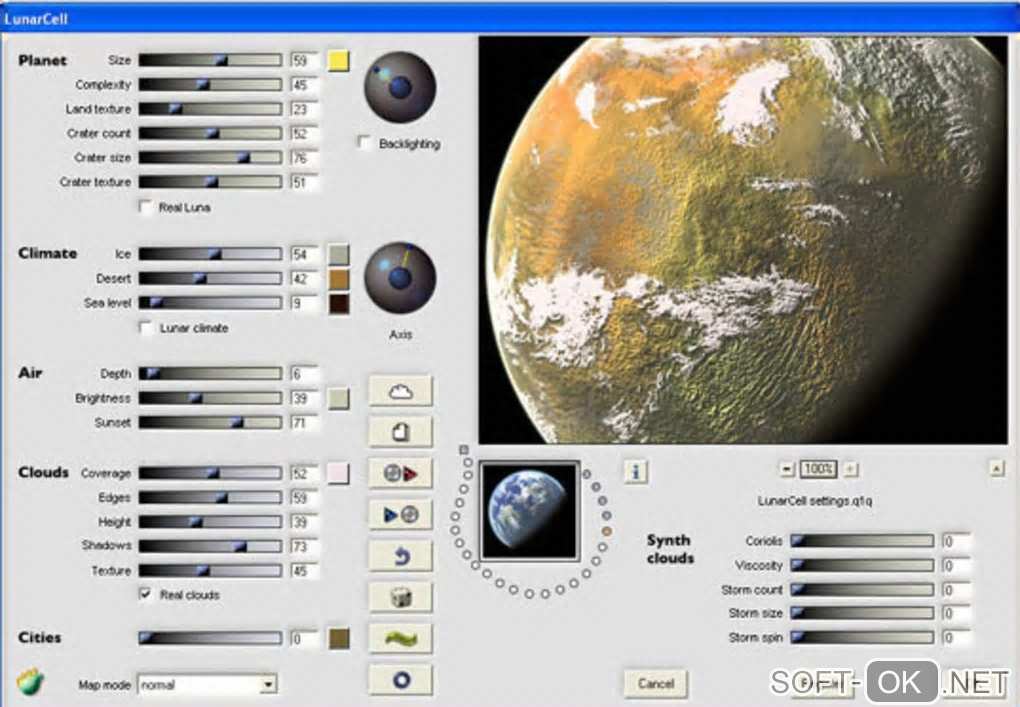Image resolution: width=1020 pixels, height=707 pixels.
Task: Click the Earth preset thumbnail
Action: pyautogui.click(x=529, y=511)
